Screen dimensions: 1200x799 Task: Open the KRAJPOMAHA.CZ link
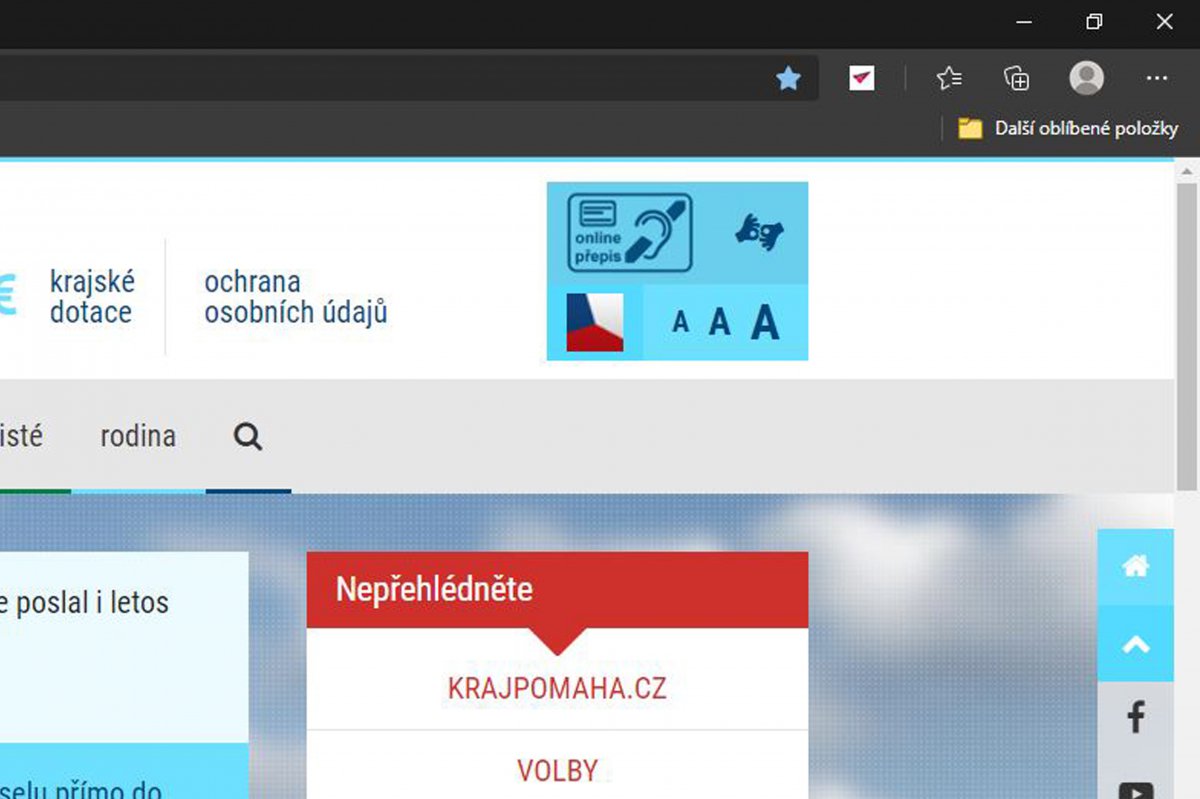(557, 689)
